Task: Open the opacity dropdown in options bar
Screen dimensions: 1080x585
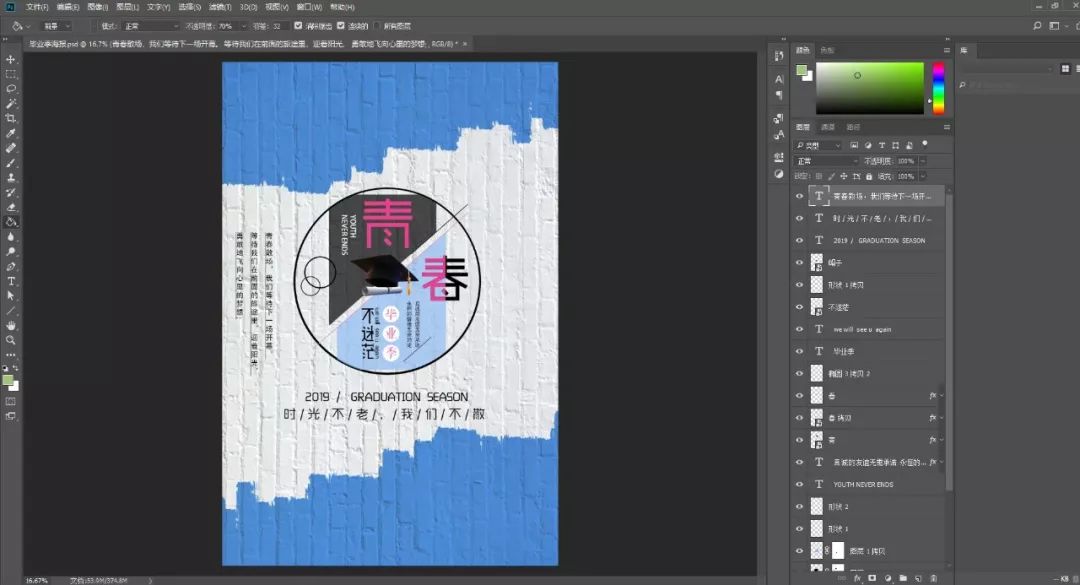Action: pyautogui.click(x=244, y=25)
